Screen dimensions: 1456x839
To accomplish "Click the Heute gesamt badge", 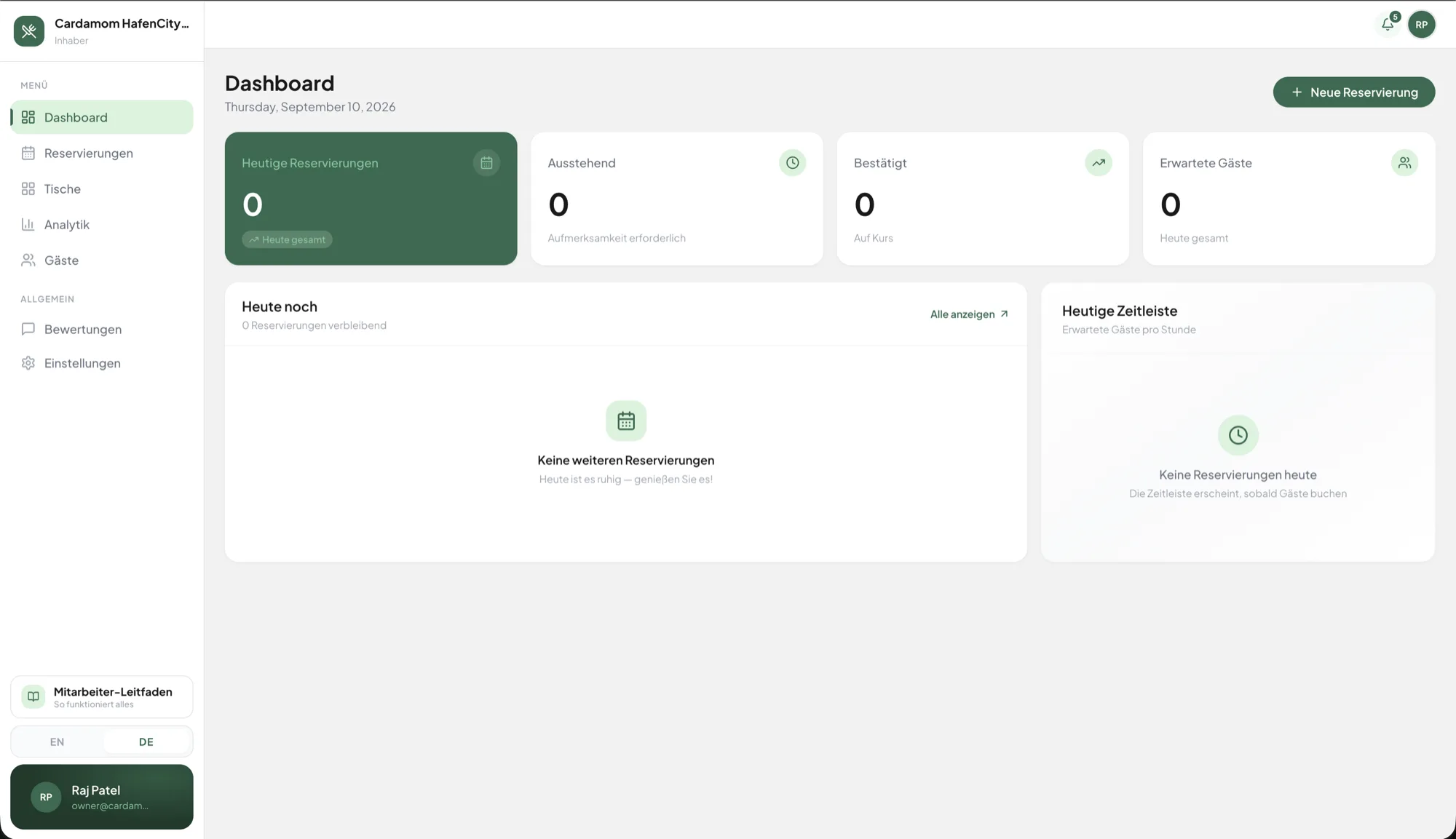I will 287,239.
